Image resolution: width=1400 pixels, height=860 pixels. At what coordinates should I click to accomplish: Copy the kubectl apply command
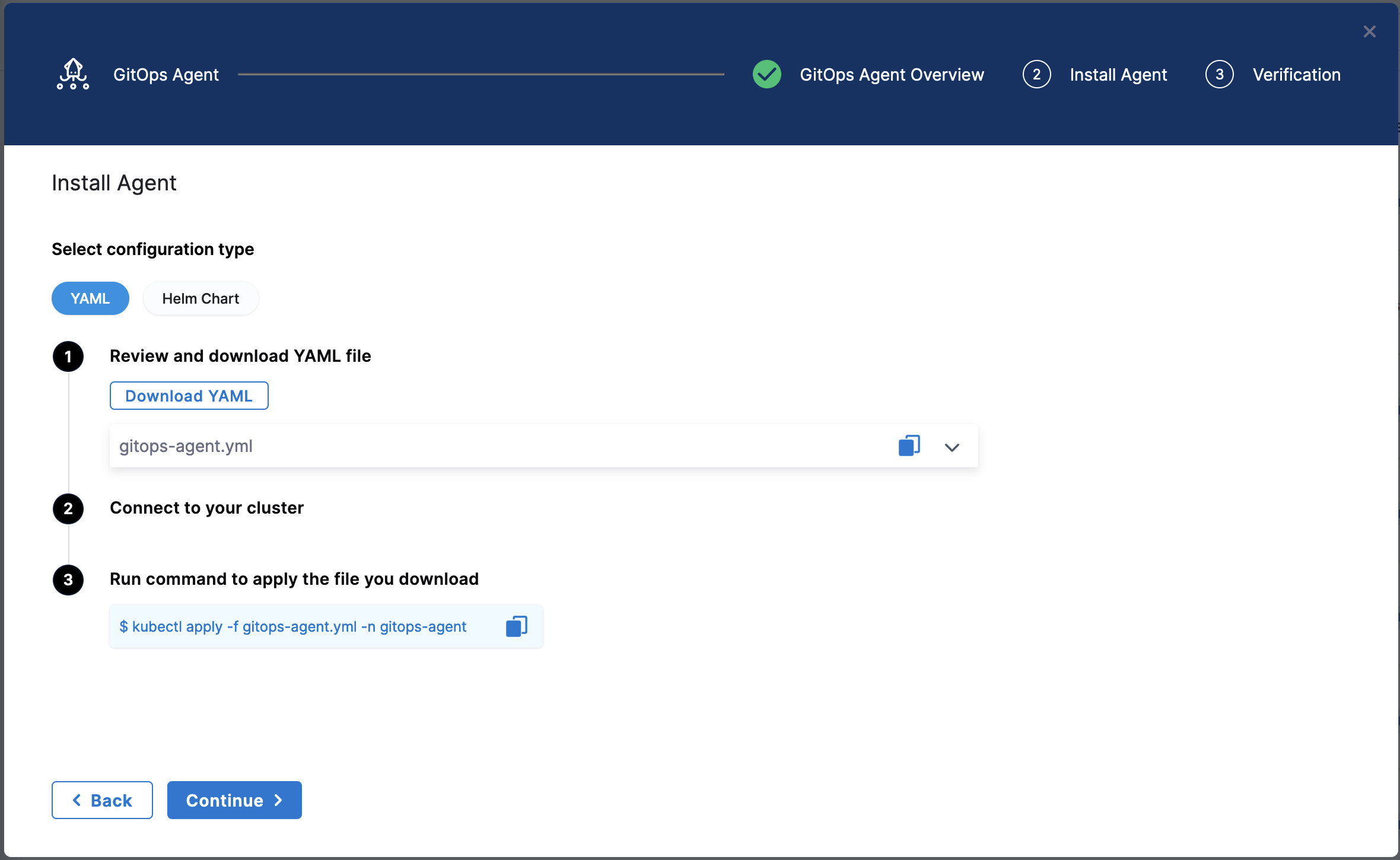(x=516, y=626)
